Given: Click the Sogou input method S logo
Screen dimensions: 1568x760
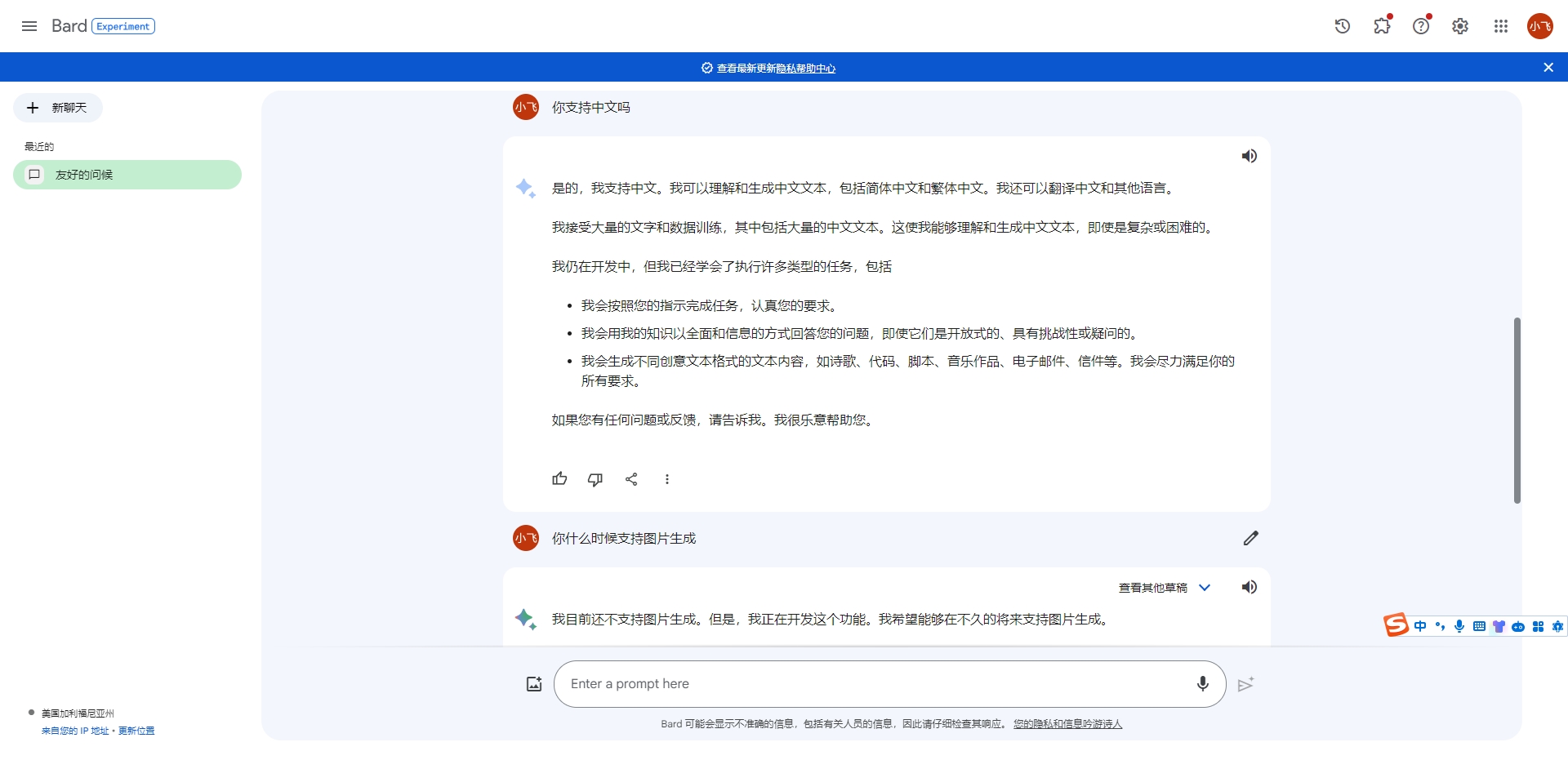Looking at the screenshot, I should click(1396, 625).
